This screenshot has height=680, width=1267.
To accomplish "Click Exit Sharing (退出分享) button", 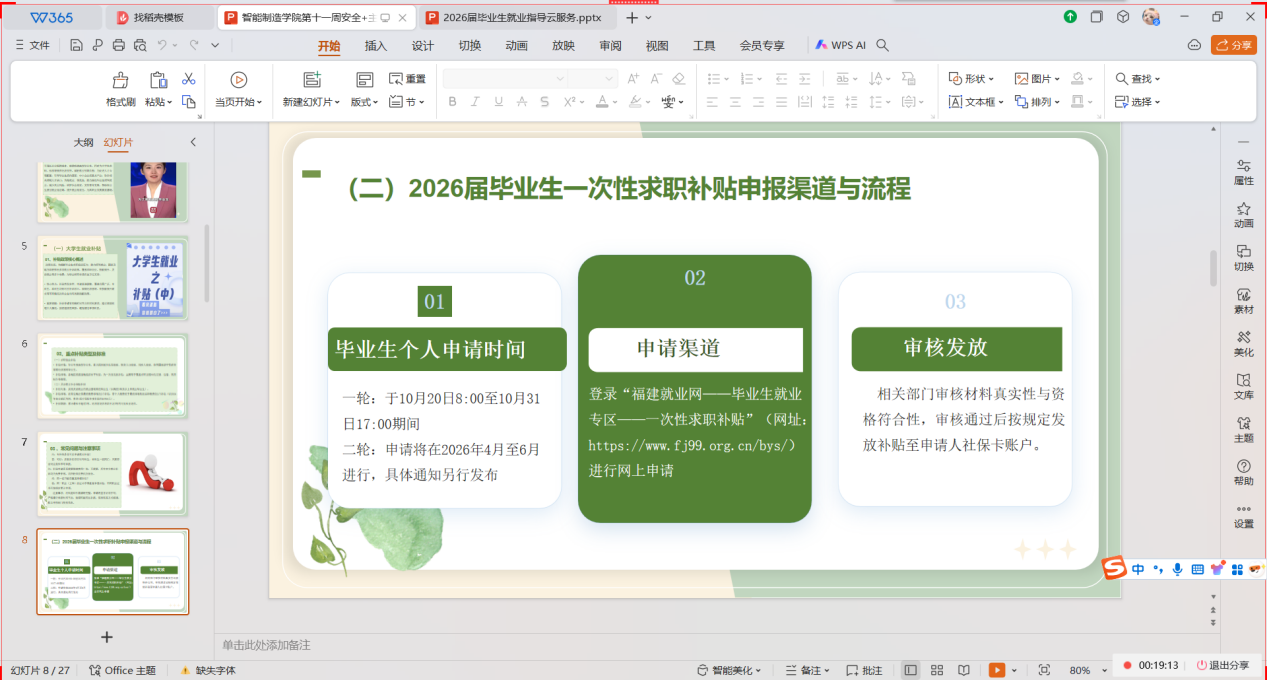I will 1222,665.
